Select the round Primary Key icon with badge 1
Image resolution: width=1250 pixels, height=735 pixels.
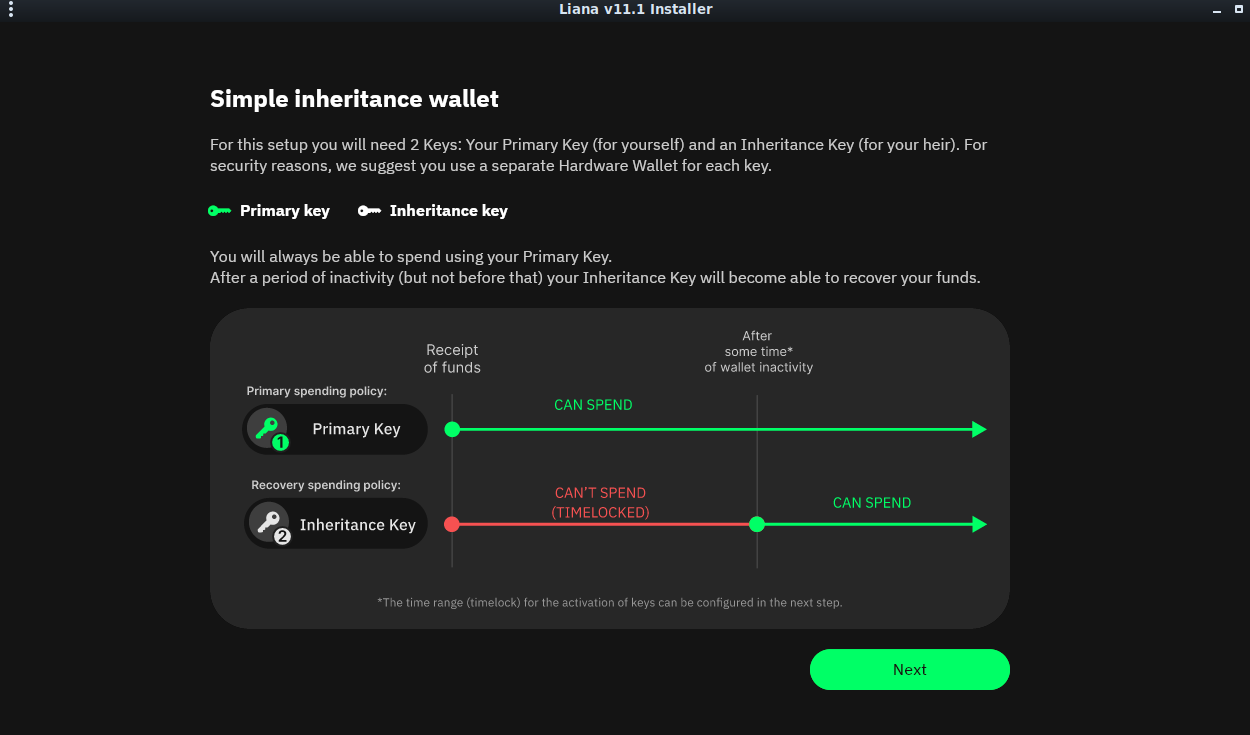point(268,428)
